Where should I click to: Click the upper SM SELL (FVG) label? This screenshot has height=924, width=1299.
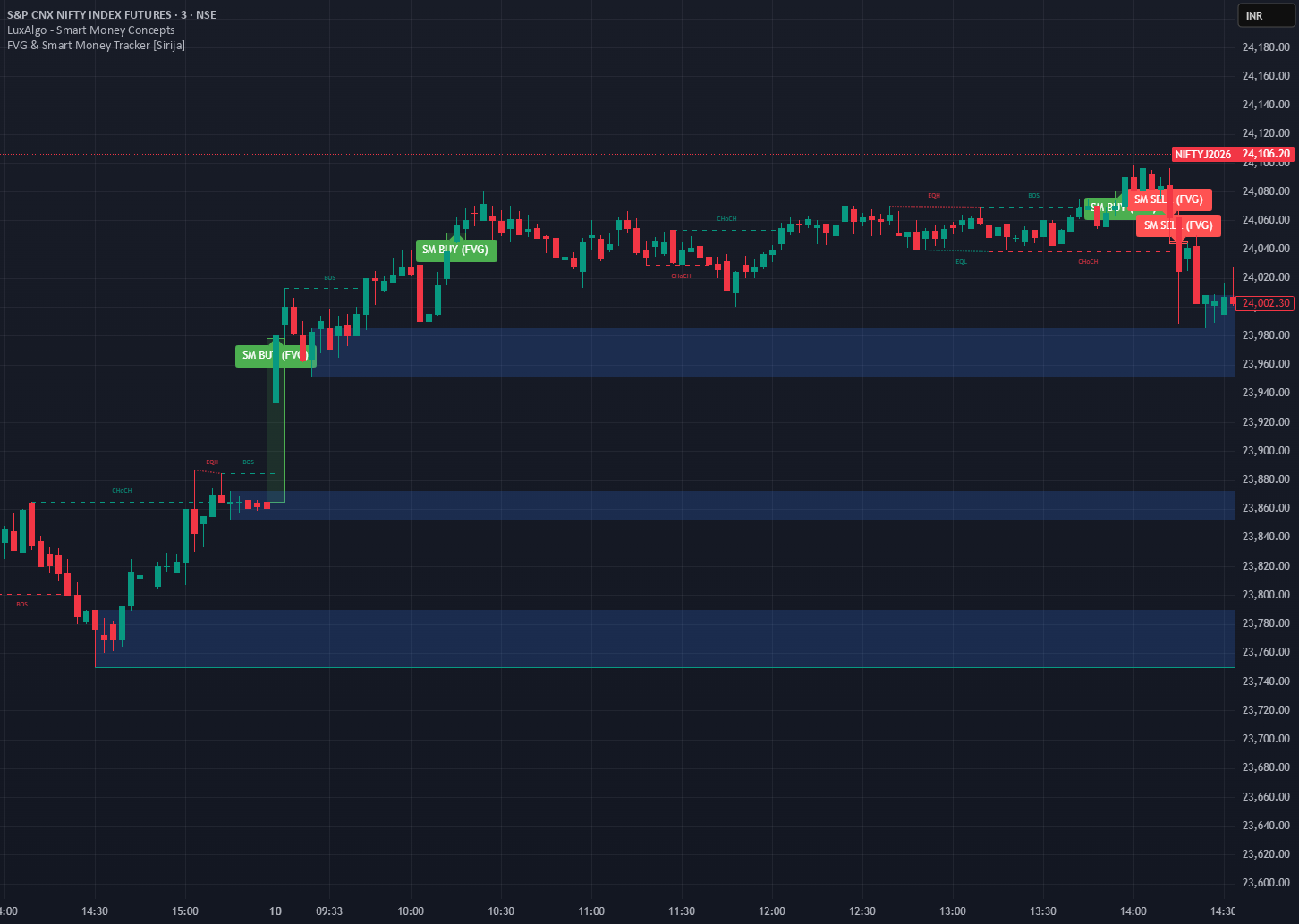click(1169, 199)
